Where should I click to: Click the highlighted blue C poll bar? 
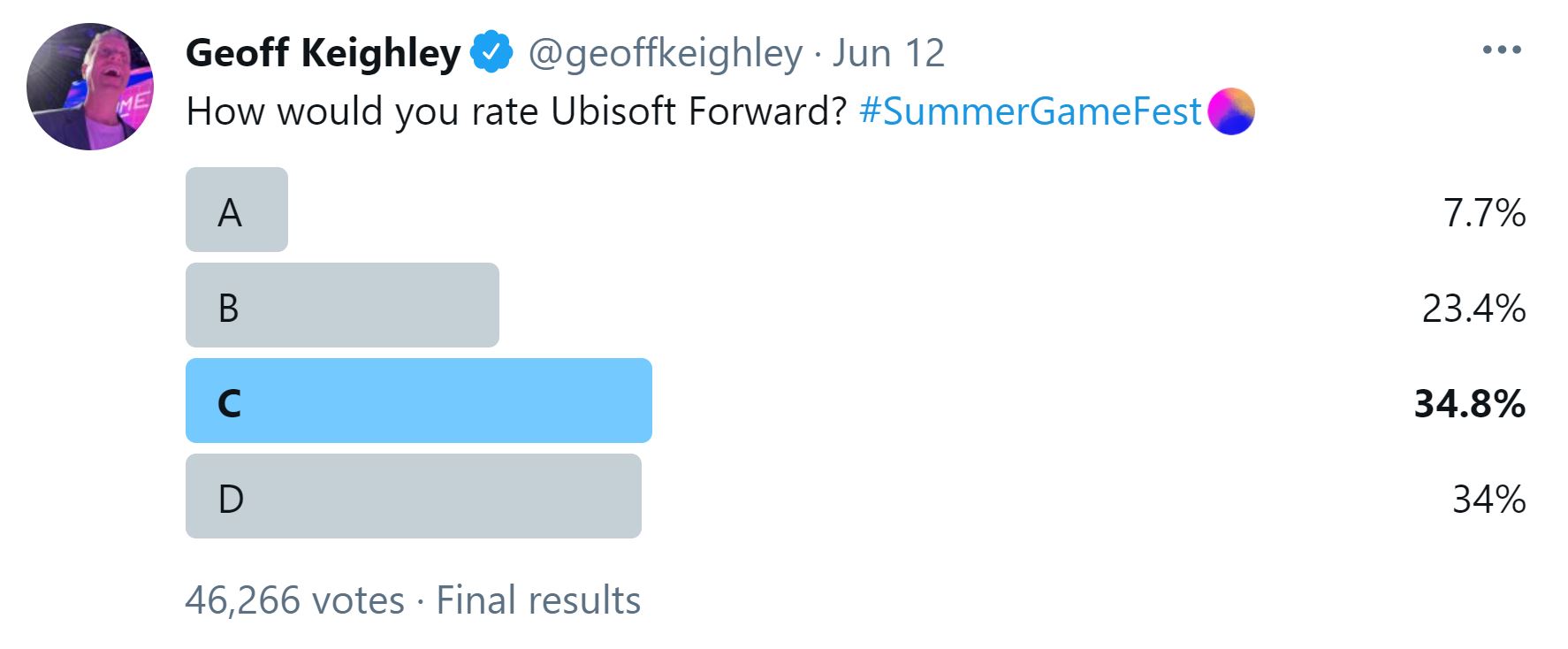pyautogui.click(x=418, y=401)
